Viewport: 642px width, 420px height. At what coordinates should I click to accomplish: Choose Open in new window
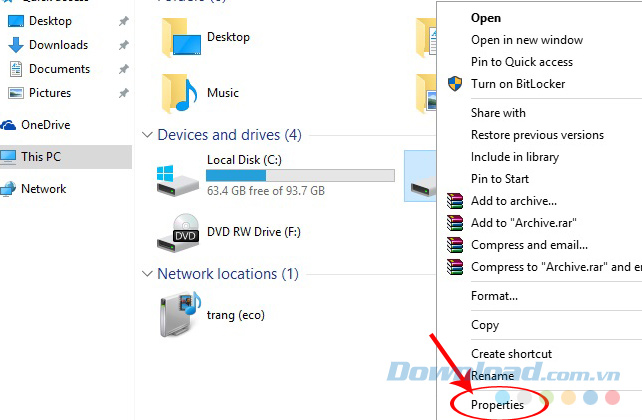tap(527, 40)
